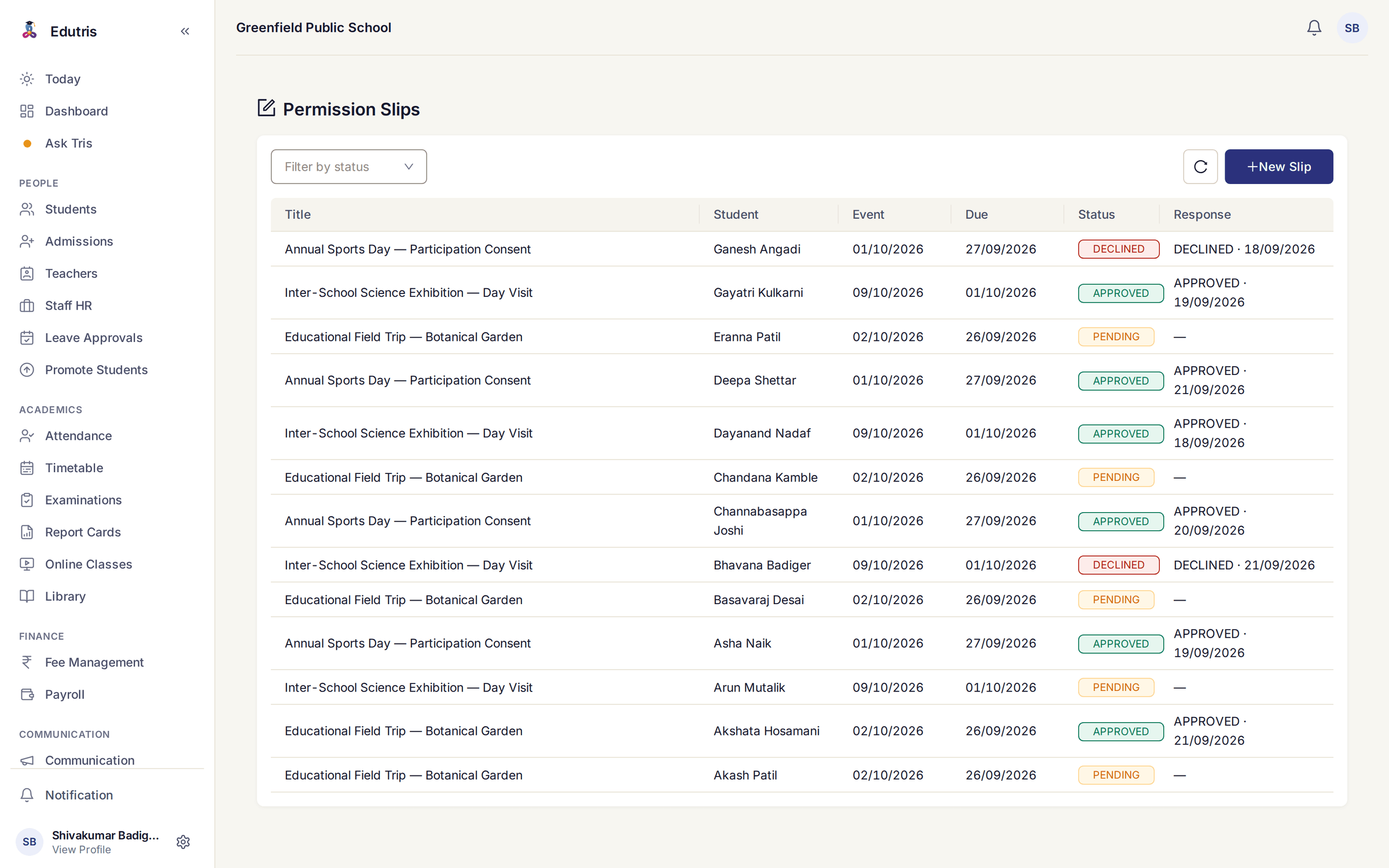Click the Promote Students arrow icon
The width and height of the screenshot is (1389, 868).
pyautogui.click(x=27, y=370)
